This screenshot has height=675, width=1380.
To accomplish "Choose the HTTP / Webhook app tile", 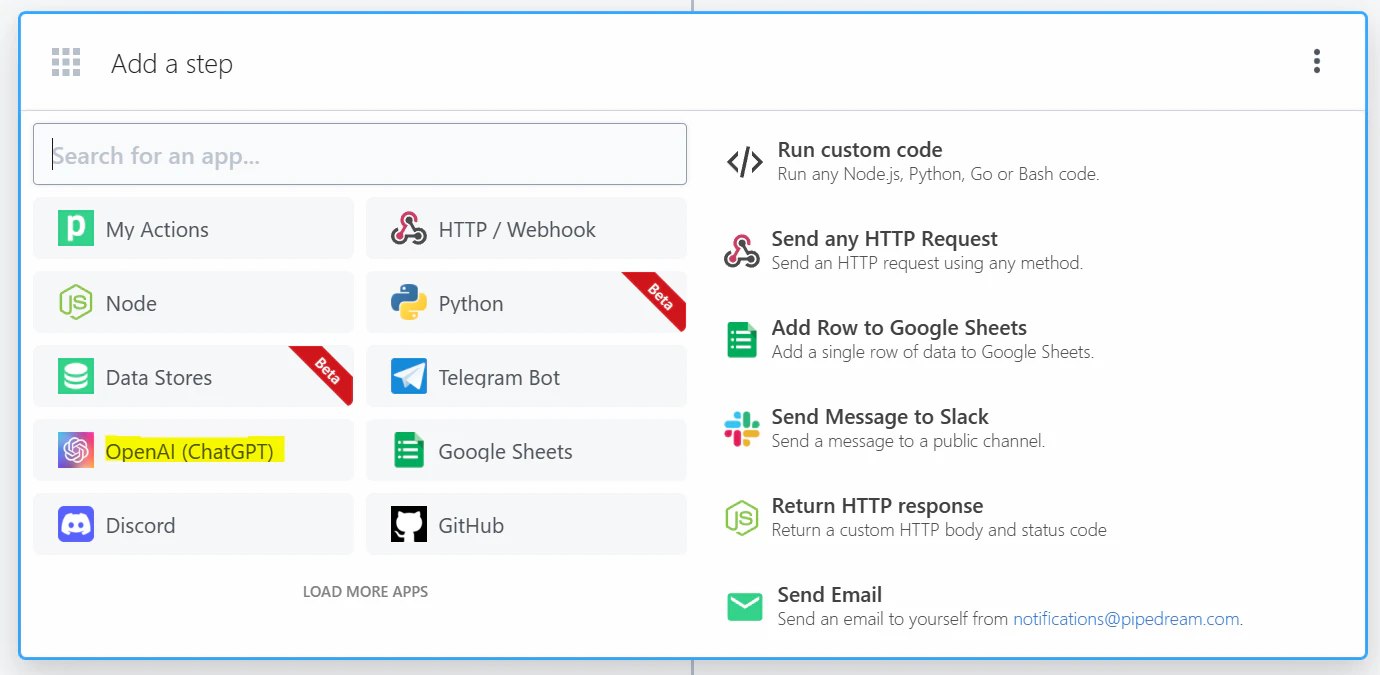I will (526, 229).
